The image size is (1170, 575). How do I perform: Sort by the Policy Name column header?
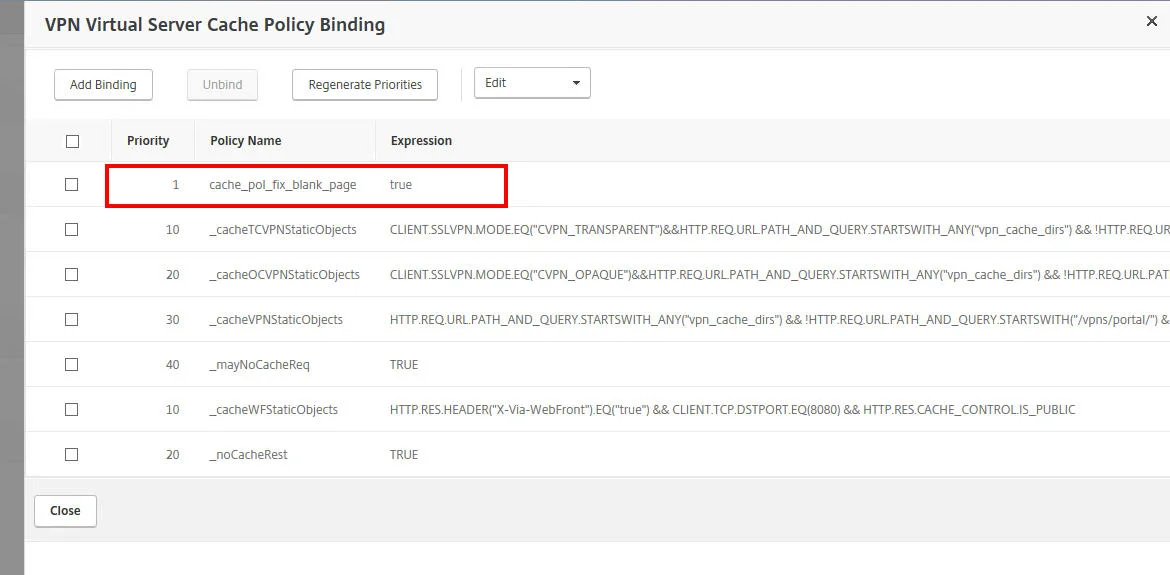pos(245,140)
